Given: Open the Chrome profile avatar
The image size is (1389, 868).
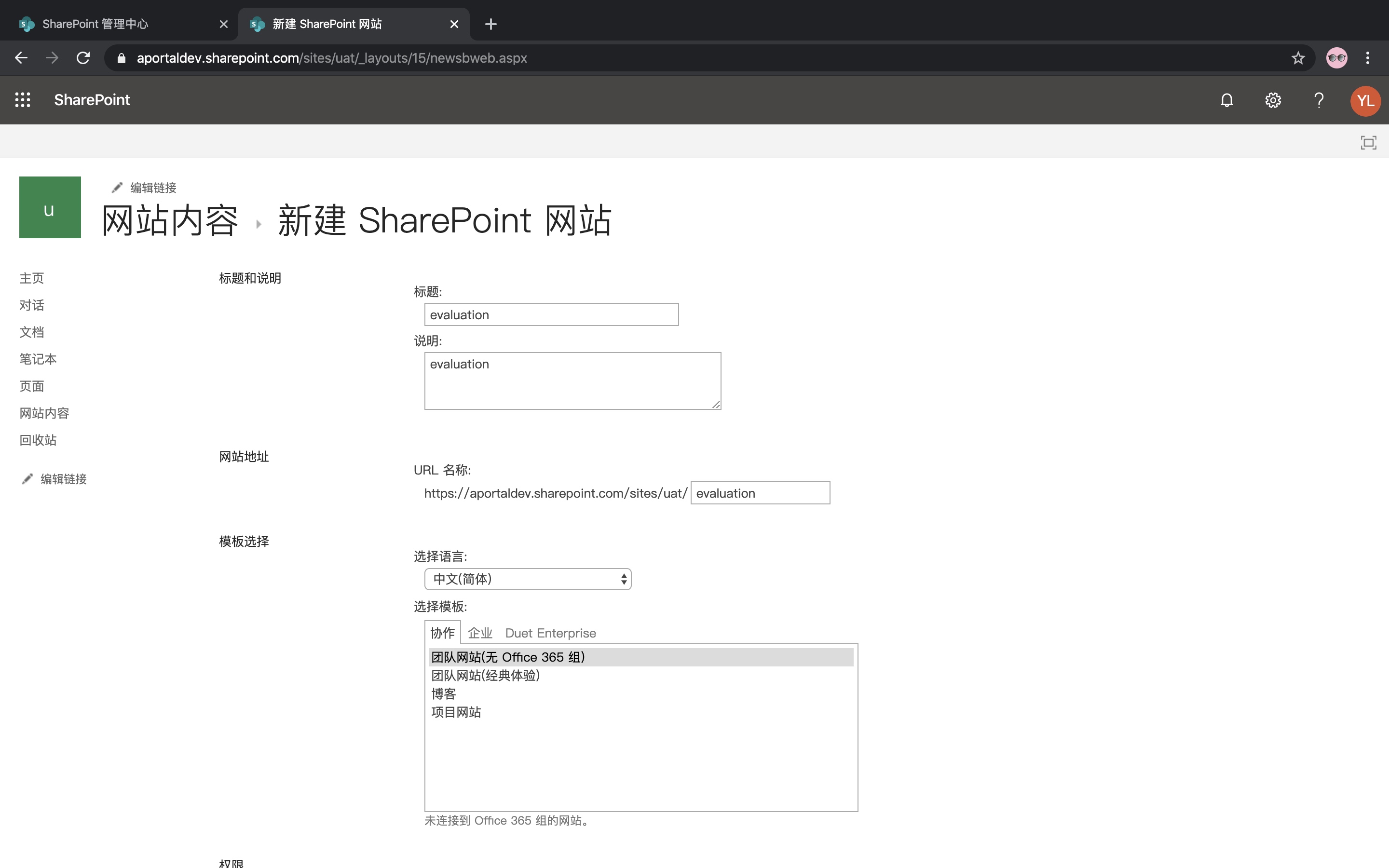Looking at the screenshot, I should point(1337,58).
